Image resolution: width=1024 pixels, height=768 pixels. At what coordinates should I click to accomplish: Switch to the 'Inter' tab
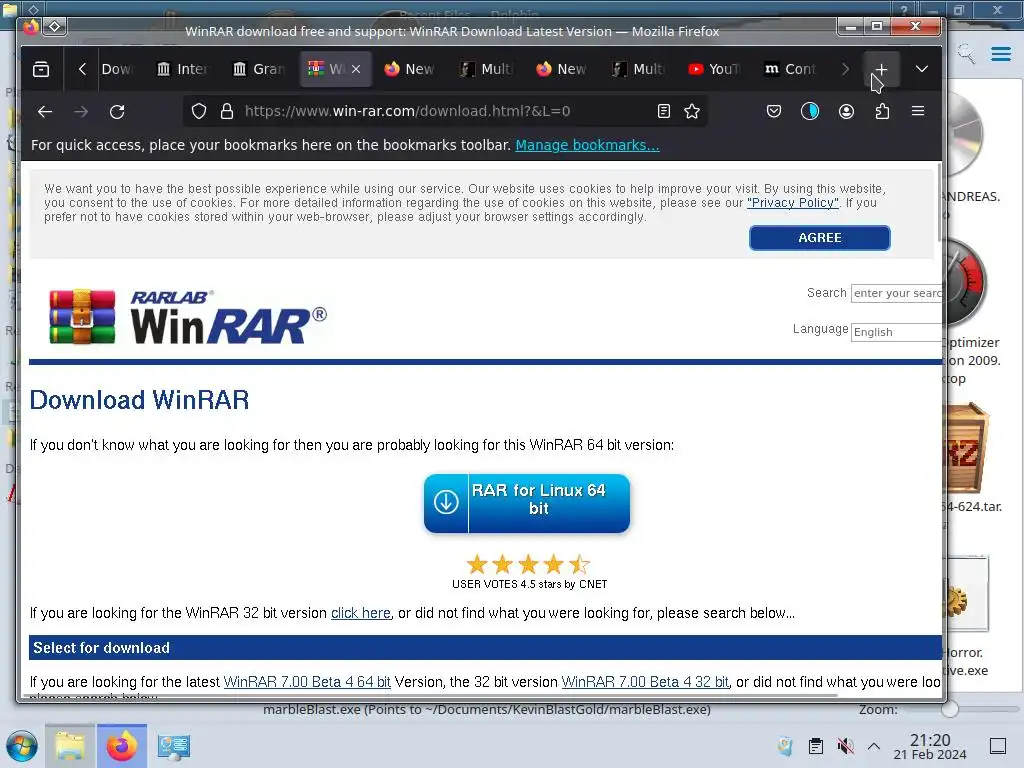(x=183, y=69)
